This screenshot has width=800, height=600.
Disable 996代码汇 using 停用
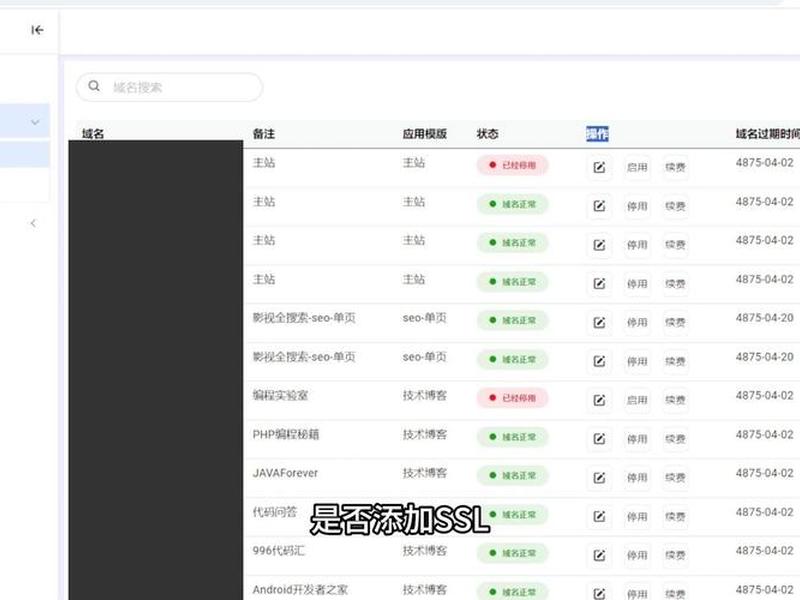tap(637, 555)
